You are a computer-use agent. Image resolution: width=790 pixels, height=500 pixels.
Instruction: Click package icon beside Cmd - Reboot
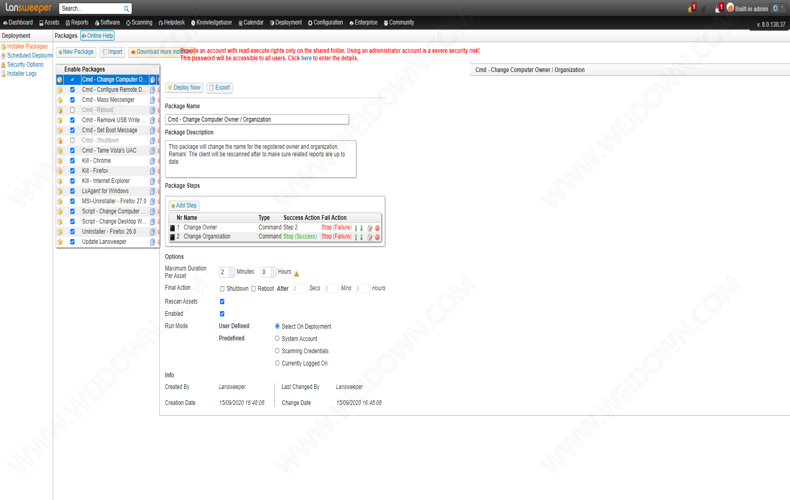point(60,110)
